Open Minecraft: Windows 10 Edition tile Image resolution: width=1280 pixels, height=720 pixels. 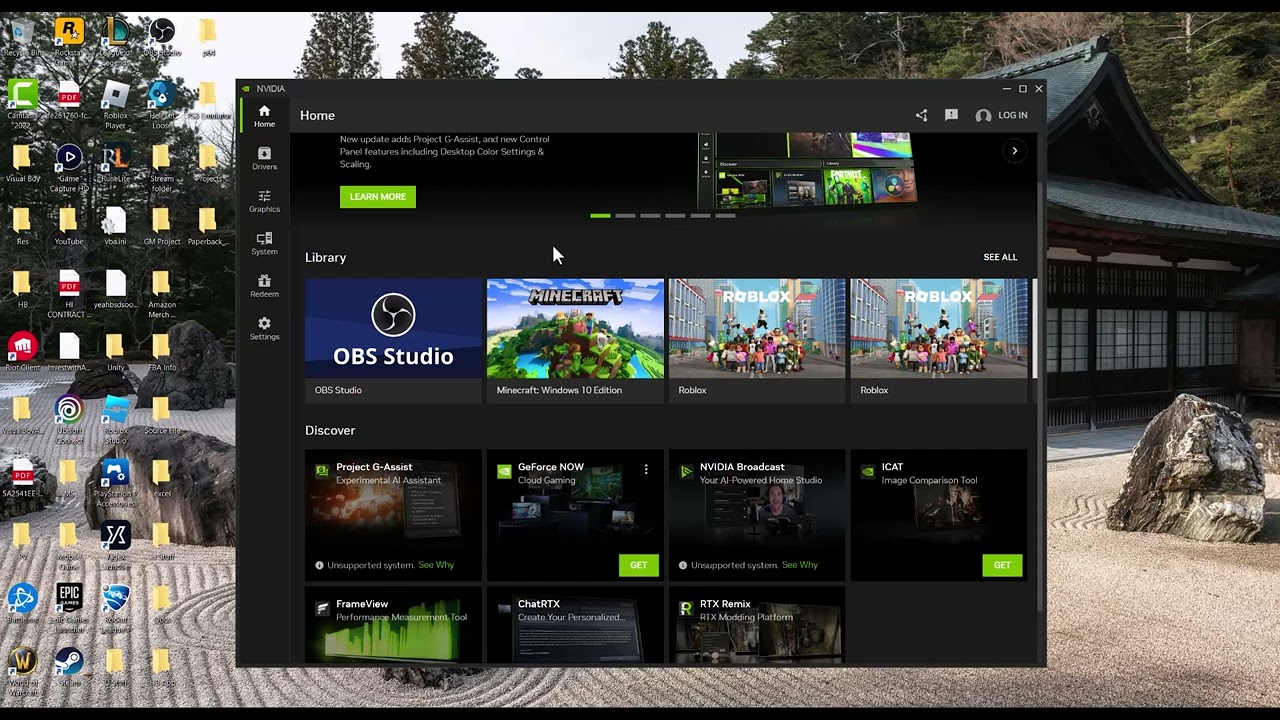click(575, 340)
